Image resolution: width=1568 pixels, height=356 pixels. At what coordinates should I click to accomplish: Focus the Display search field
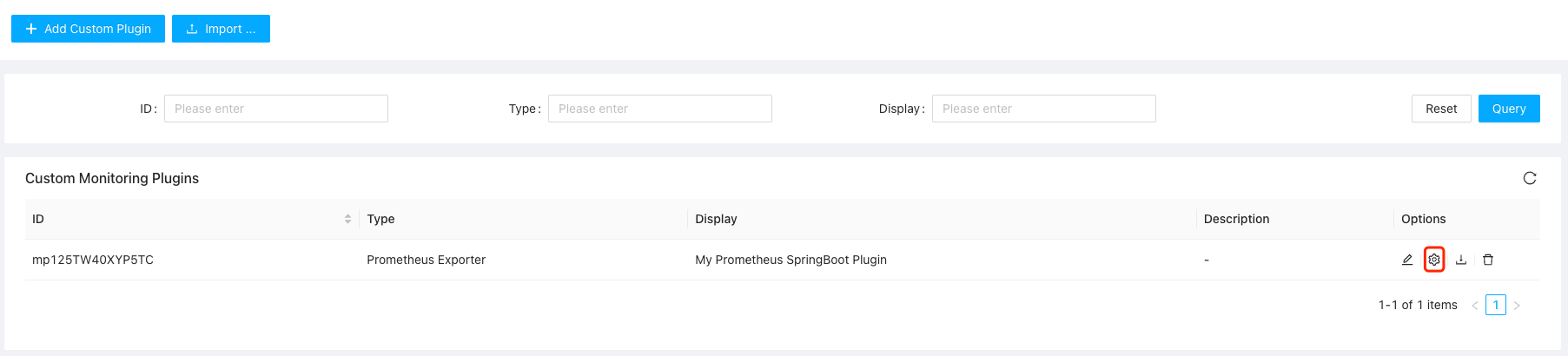(1044, 109)
